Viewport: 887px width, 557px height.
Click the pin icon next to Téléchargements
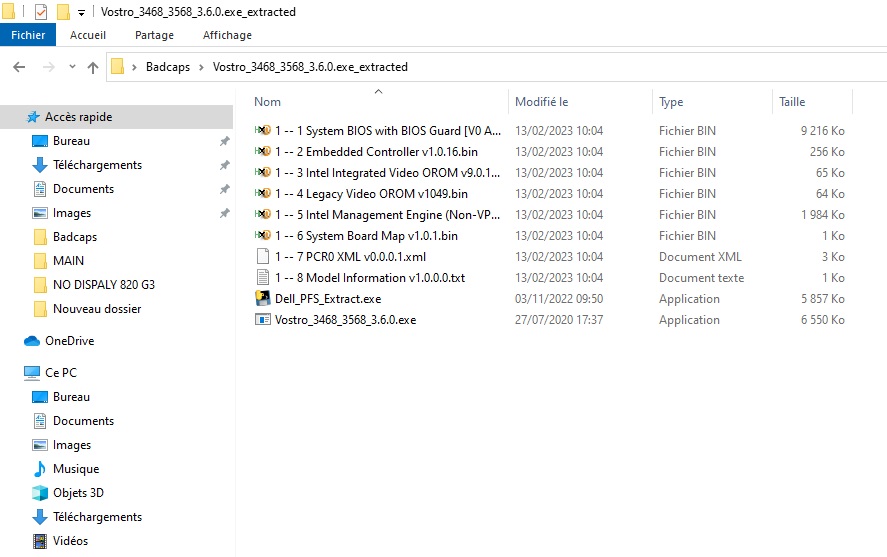coord(225,165)
